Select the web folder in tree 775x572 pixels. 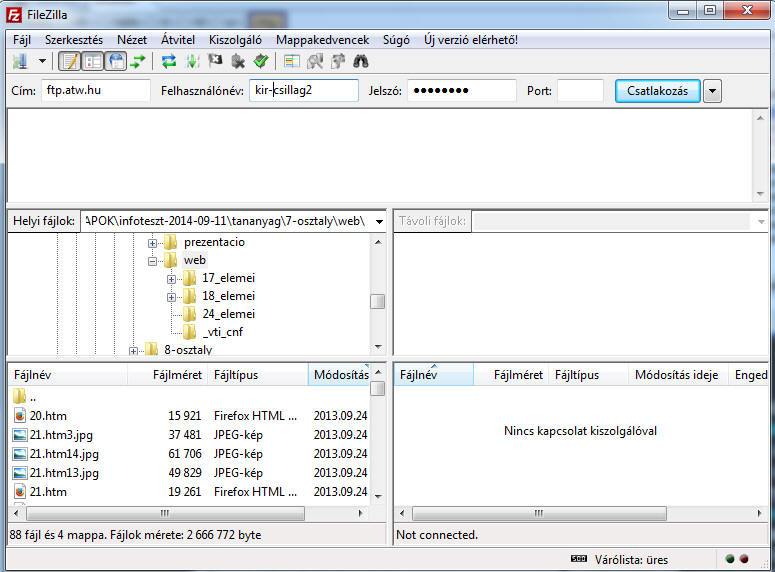tap(195, 260)
